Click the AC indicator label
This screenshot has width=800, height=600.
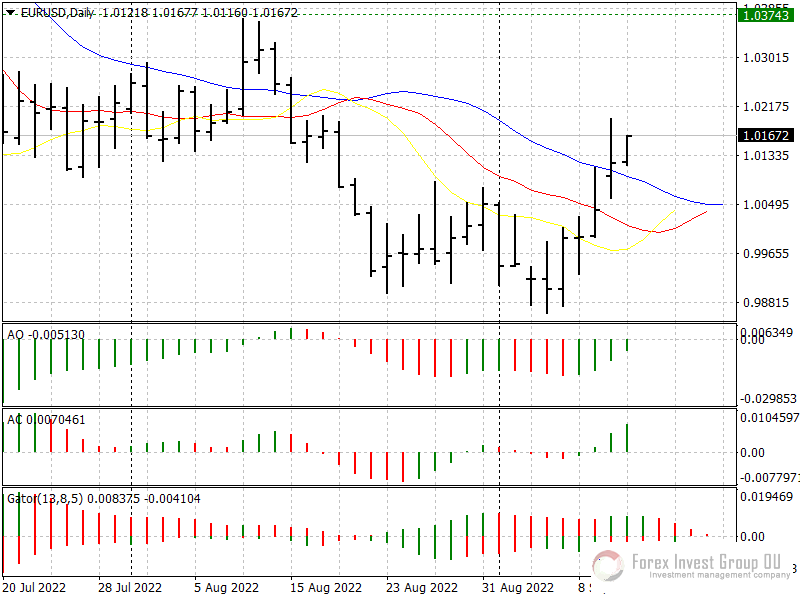pos(15,419)
